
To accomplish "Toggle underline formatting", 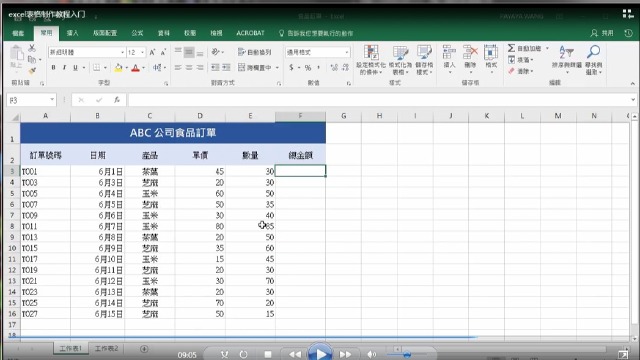I will click(x=75, y=68).
